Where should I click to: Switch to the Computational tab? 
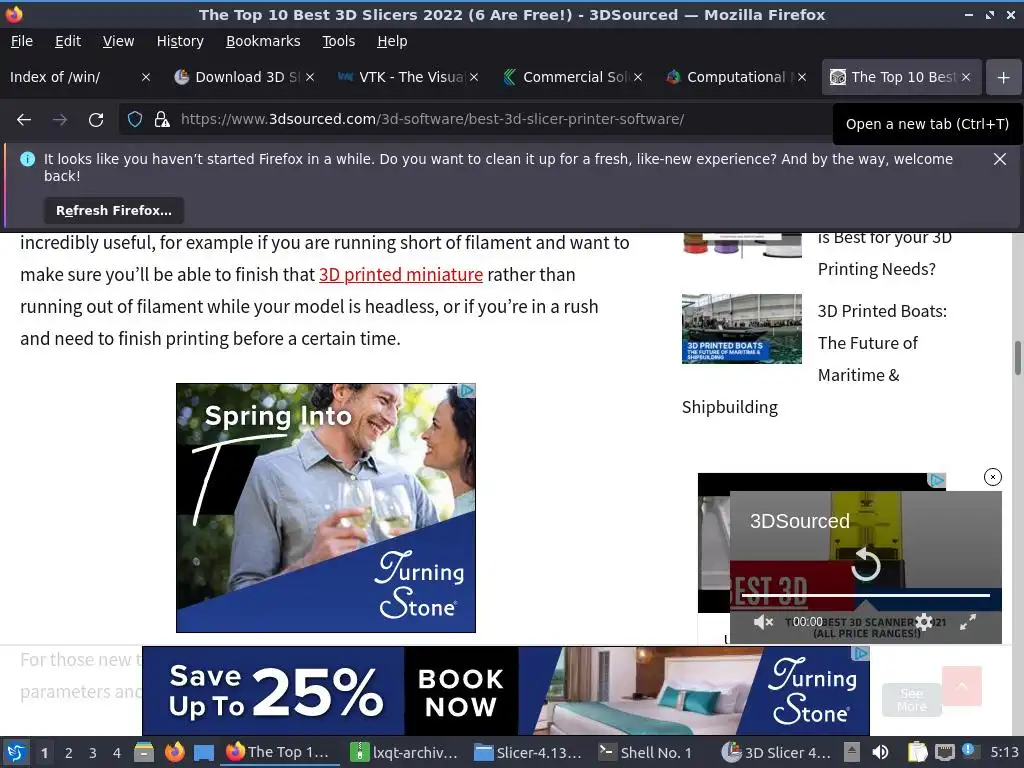click(730, 77)
